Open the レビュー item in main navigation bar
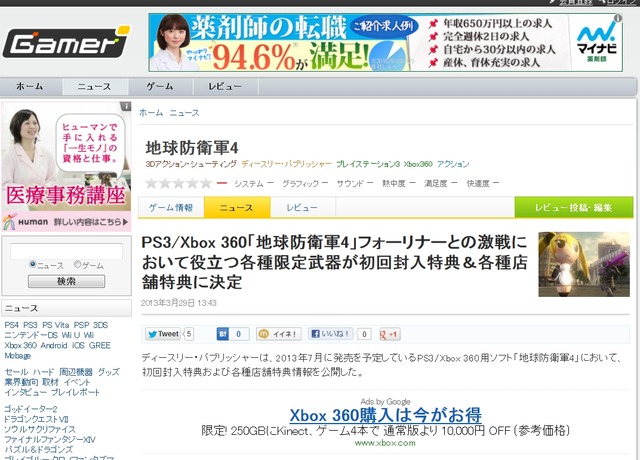The width and height of the screenshot is (640, 460). pos(225,87)
